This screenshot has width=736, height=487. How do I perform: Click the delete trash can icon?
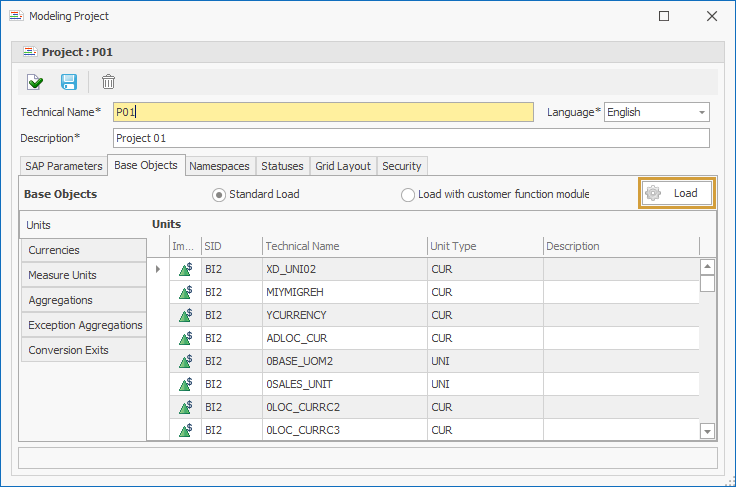click(108, 82)
